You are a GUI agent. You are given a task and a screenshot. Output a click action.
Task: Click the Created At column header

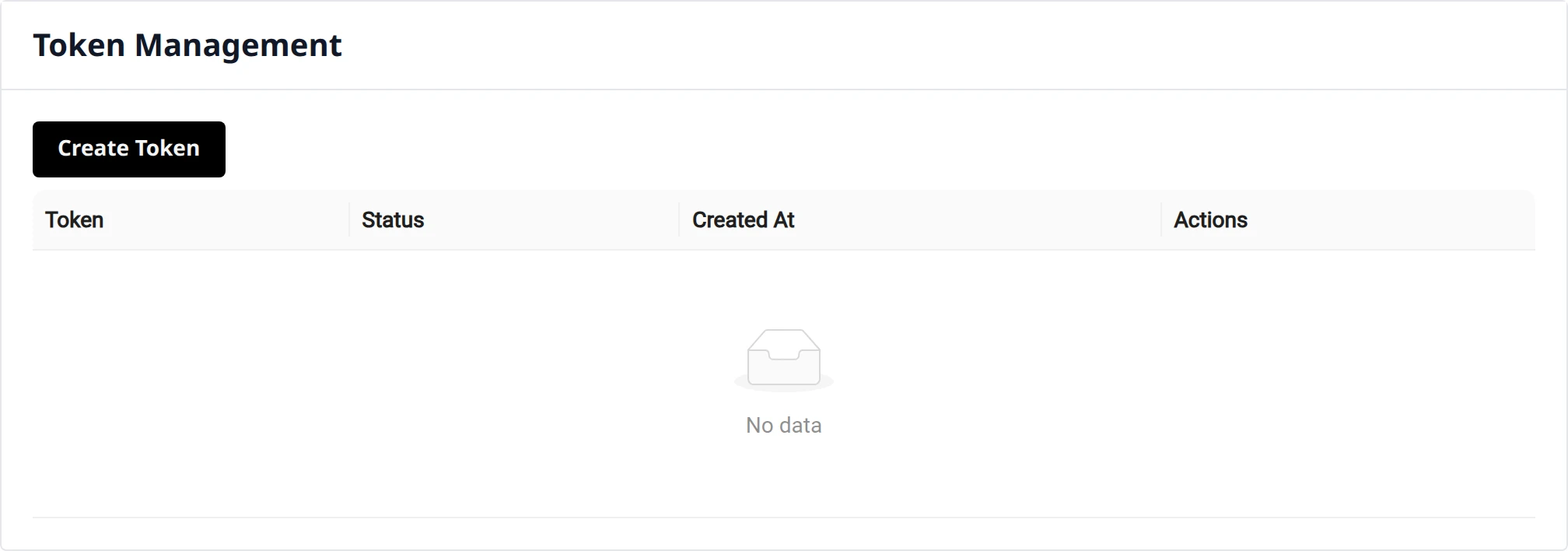click(743, 220)
